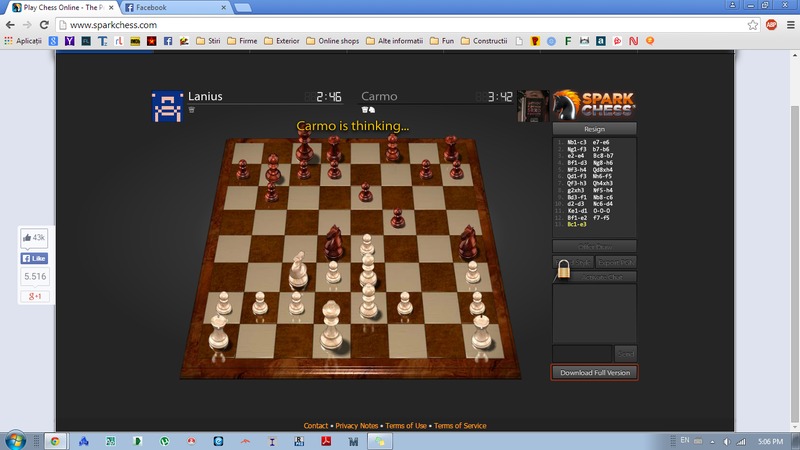Image resolution: width=800 pixels, height=450 pixels.
Task: Click the padlock icon on the chat panel
Action: coord(565,269)
